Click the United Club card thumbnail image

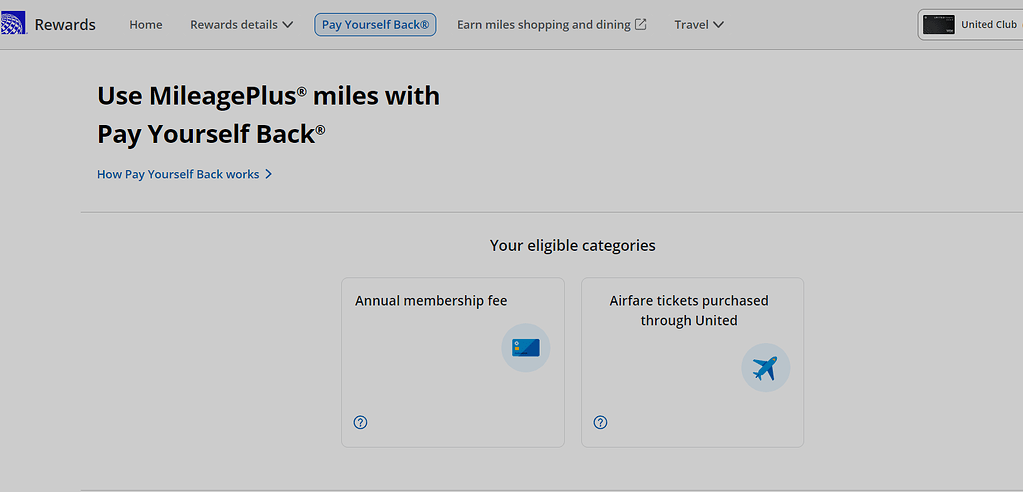click(x=939, y=25)
